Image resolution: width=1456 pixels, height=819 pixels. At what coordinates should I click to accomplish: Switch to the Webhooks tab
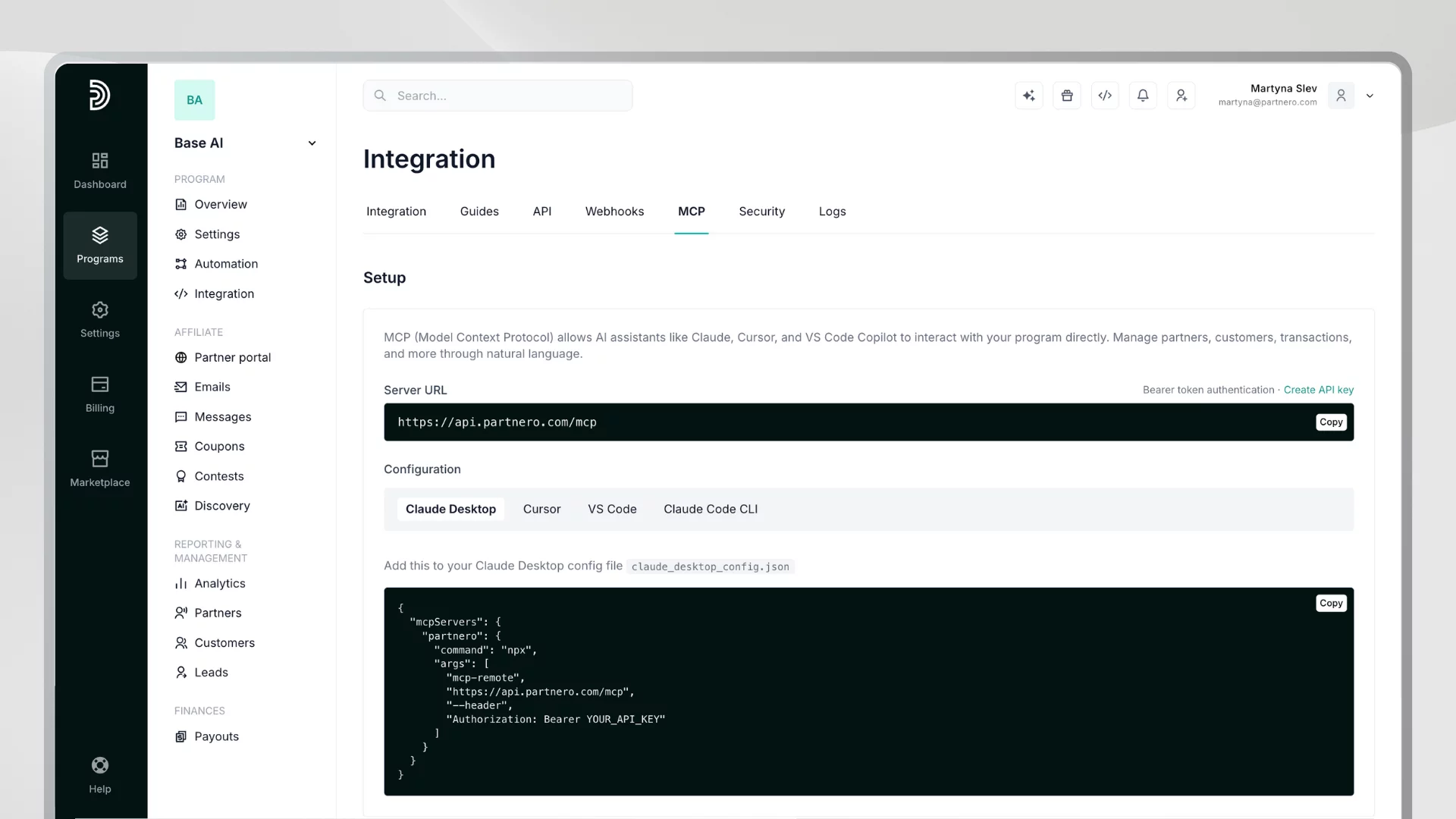tap(614, 212)
